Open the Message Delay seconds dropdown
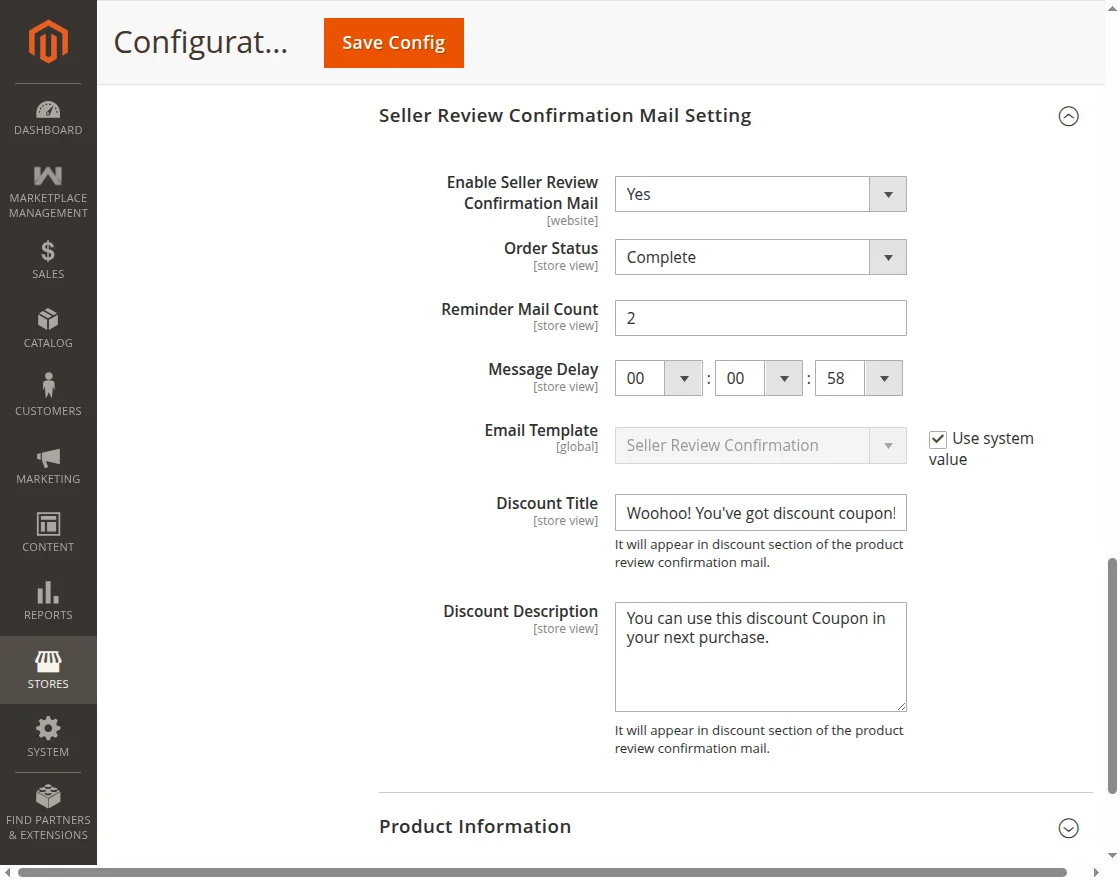The width and height of the screenshot is (1120, 880). pos(859,378)
